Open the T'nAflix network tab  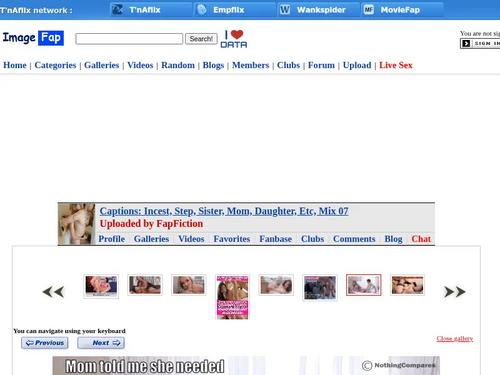pos(151,10)
